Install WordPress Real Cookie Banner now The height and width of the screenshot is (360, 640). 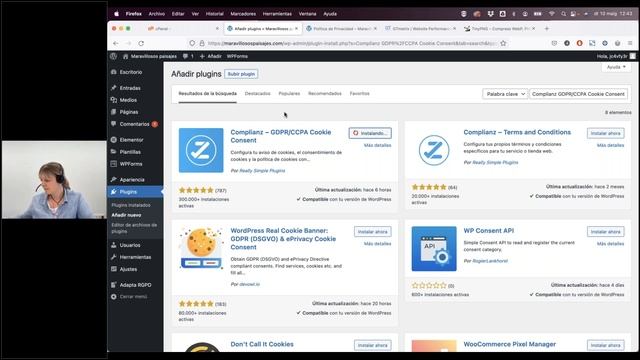373,232
